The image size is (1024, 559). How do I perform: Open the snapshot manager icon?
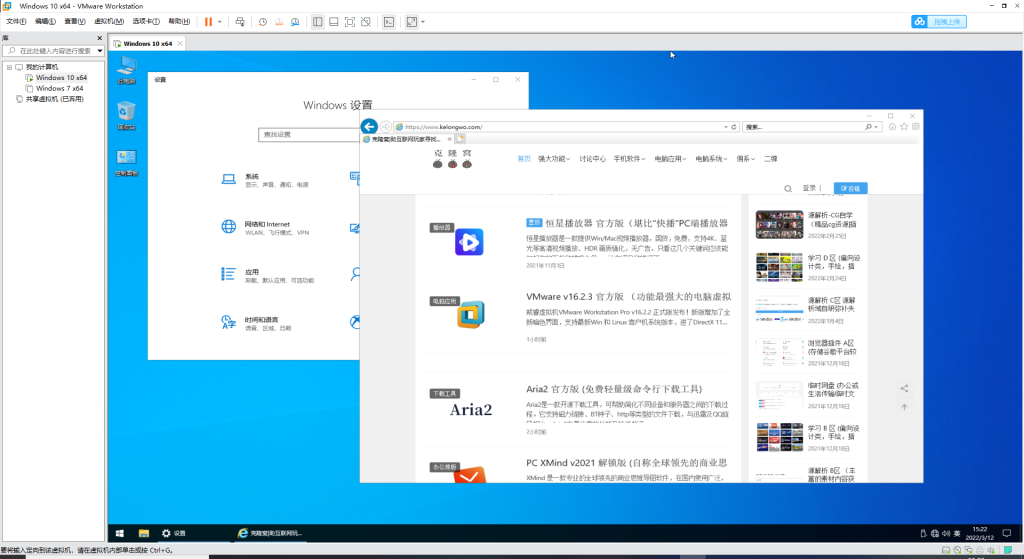point(295,22)
